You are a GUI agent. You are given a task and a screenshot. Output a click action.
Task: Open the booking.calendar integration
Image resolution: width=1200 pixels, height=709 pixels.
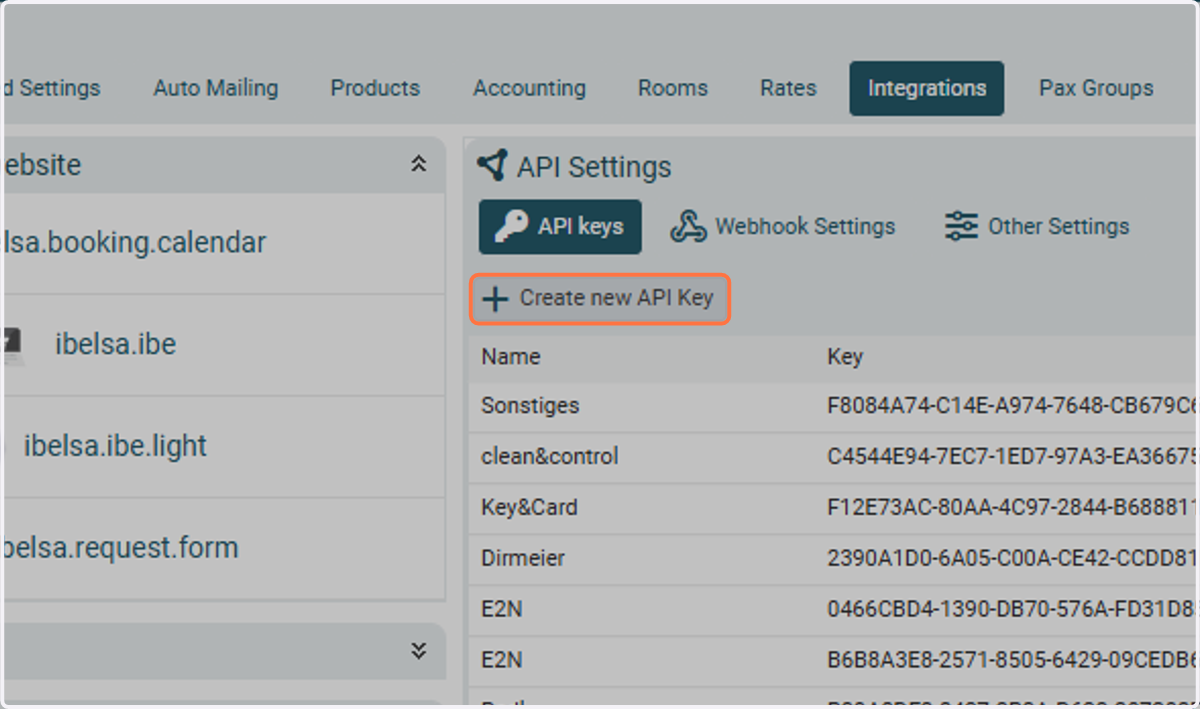[135, 243]
